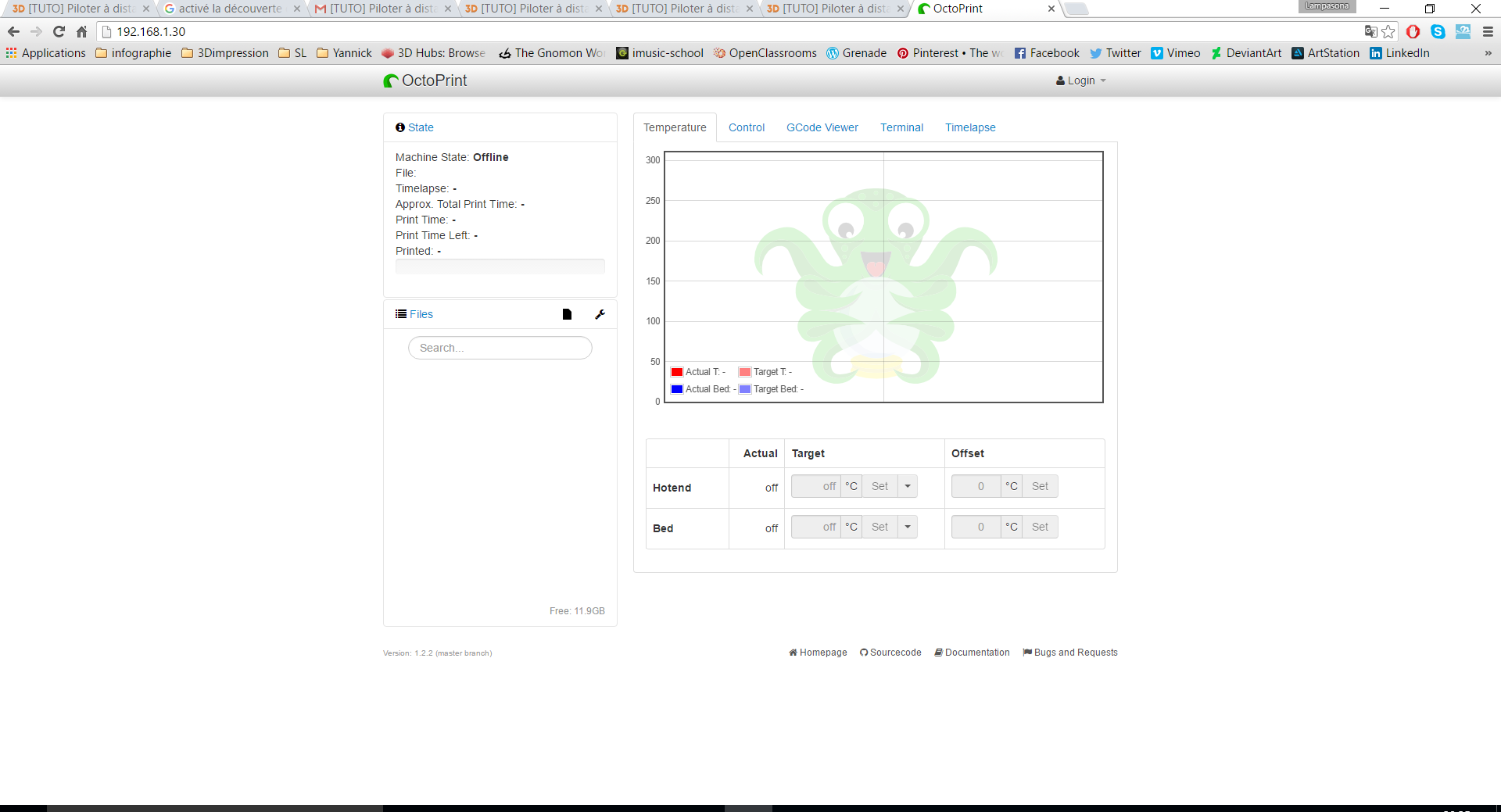This screenshot has width=1501, height=812.
Task: Open The Gnomon Workshop bookmark
Action: click(x=552, y=53)
